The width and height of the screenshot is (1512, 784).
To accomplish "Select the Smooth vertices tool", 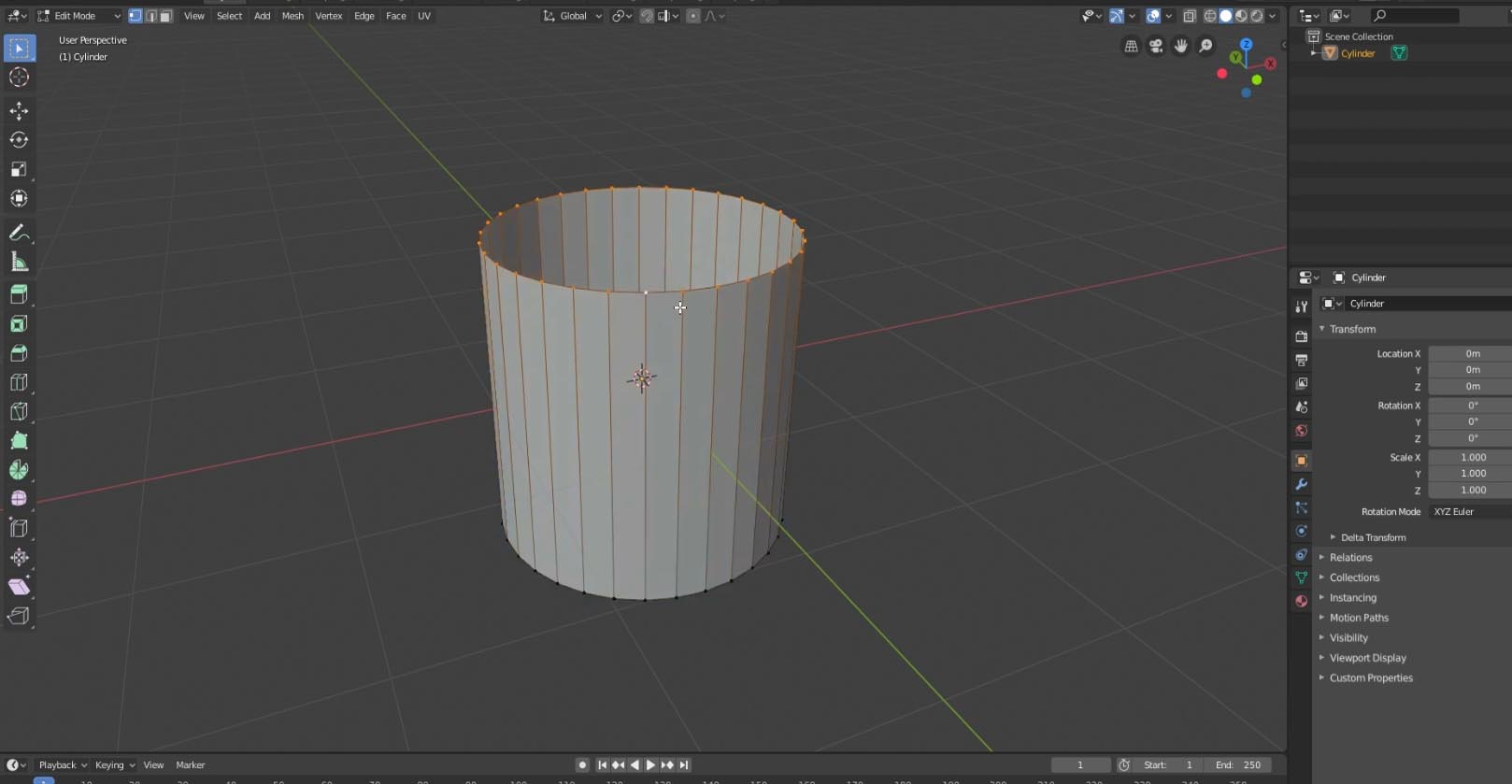I will coord(19,499).
